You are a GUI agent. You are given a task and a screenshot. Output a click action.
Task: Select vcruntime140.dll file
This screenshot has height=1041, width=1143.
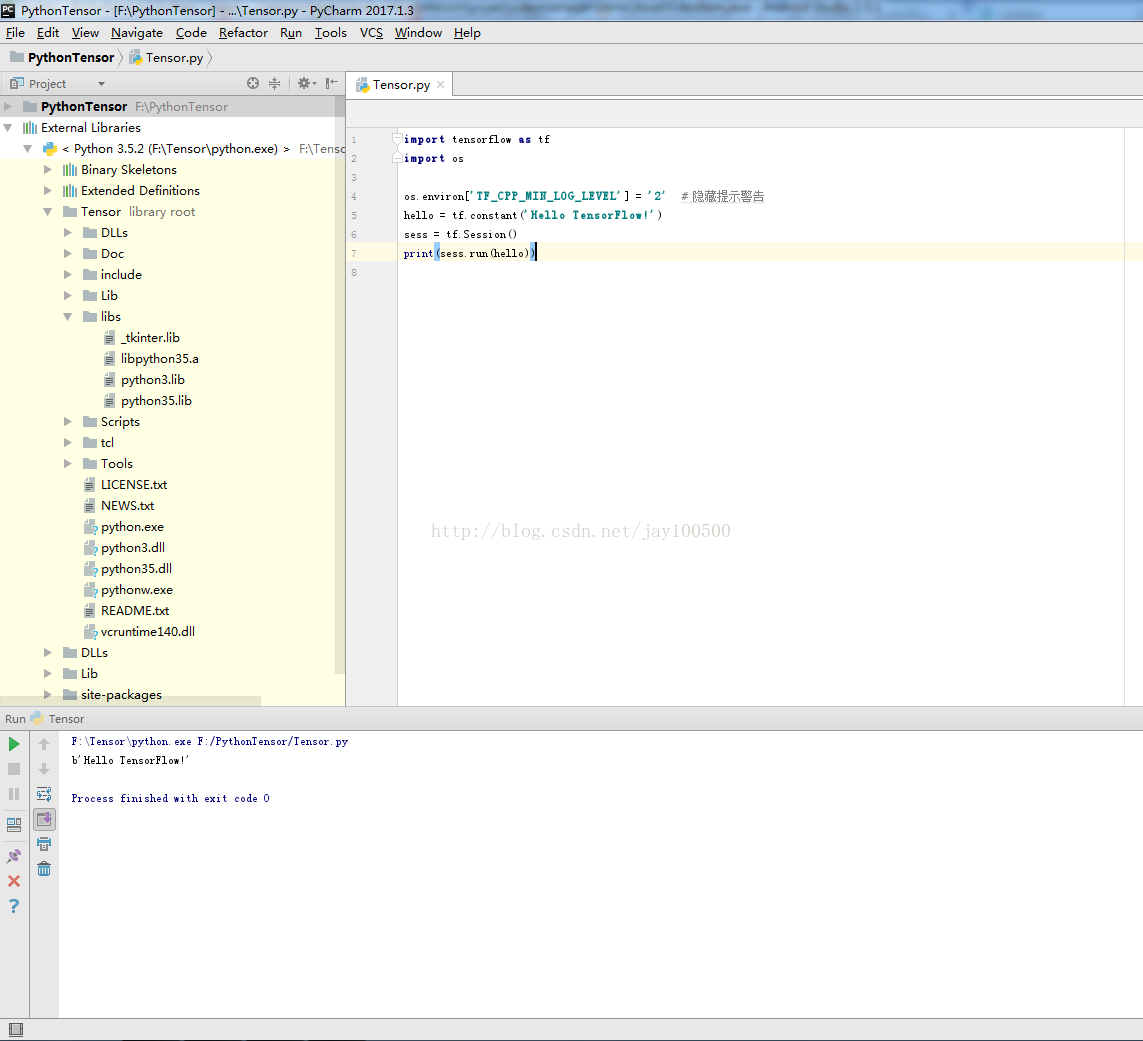point(148,632)
